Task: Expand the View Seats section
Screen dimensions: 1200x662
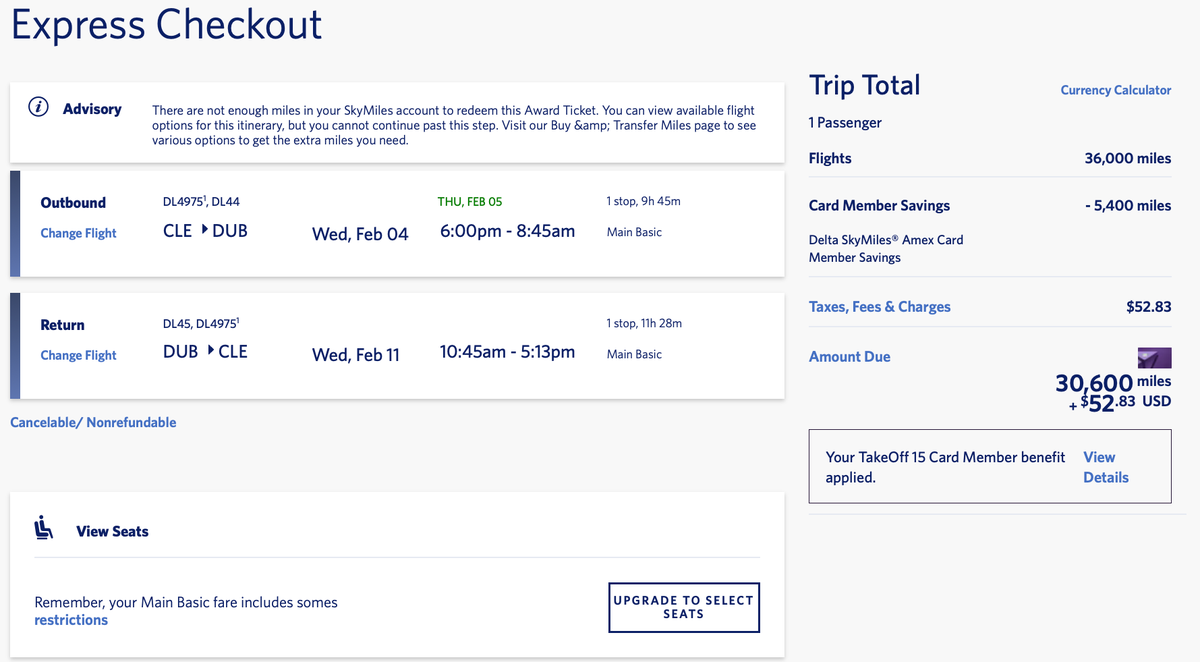Action: pyautogui.click(x=112, y=531)
